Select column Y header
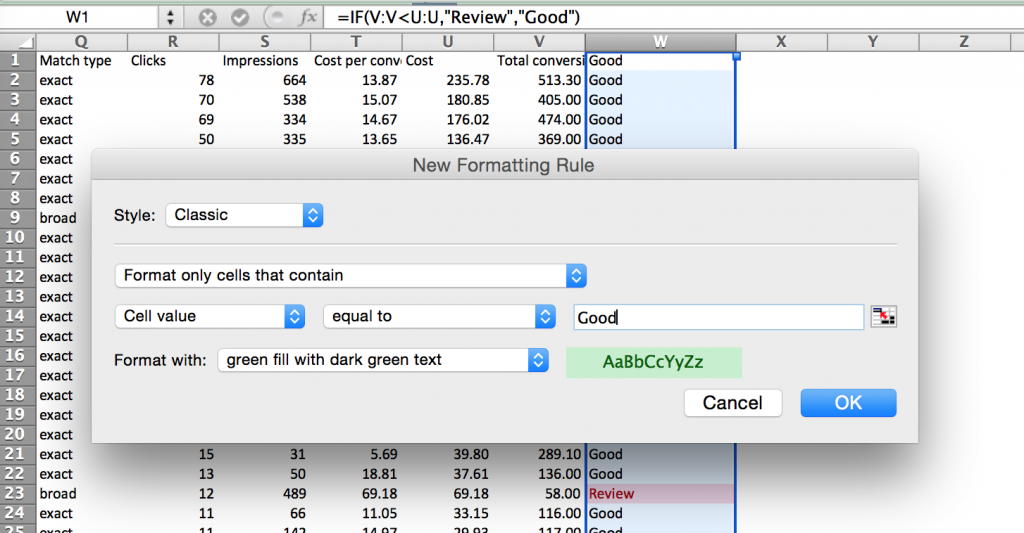 click(872, 42)
